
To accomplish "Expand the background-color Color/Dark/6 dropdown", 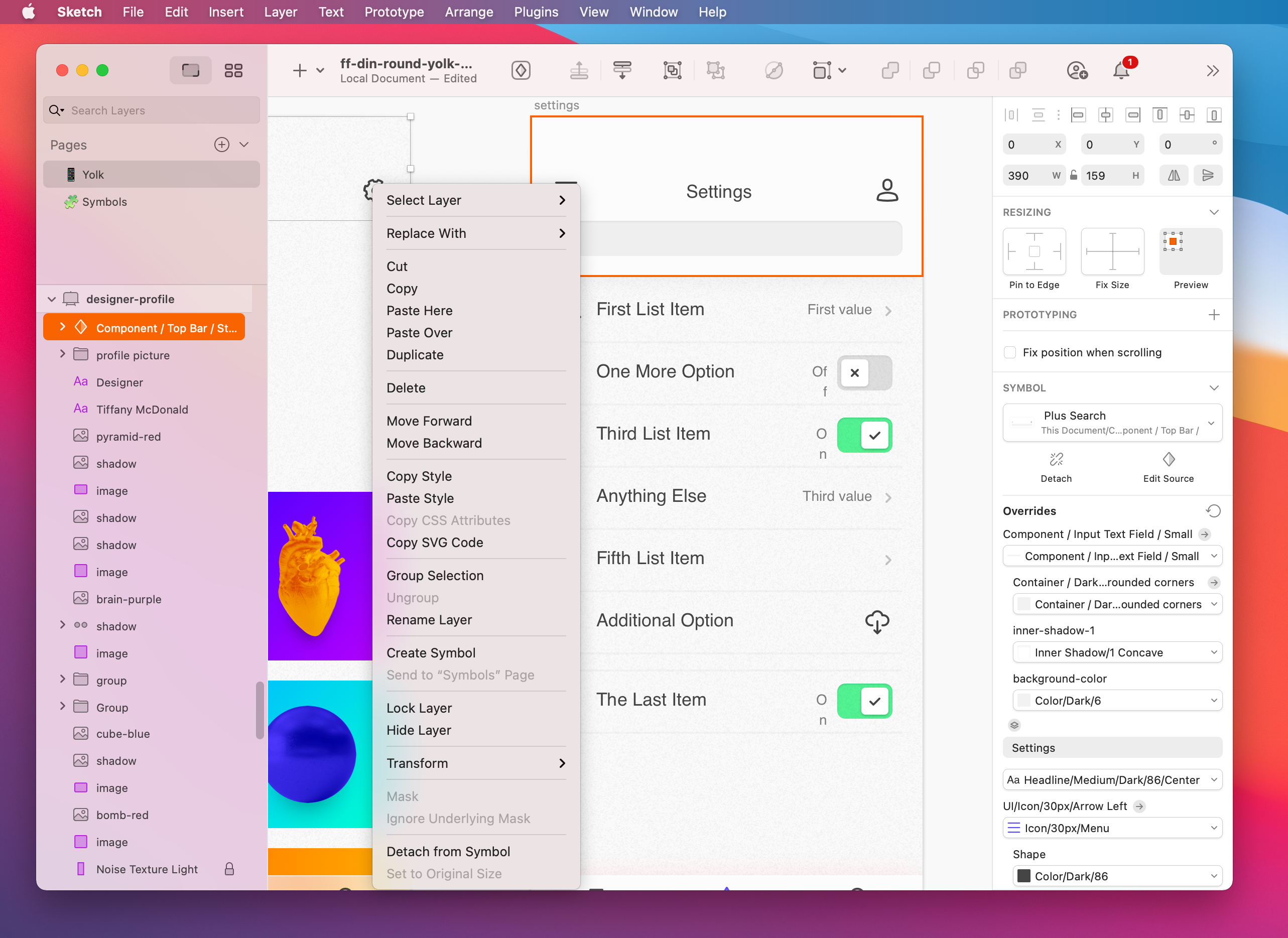I will click(1213, 701).
